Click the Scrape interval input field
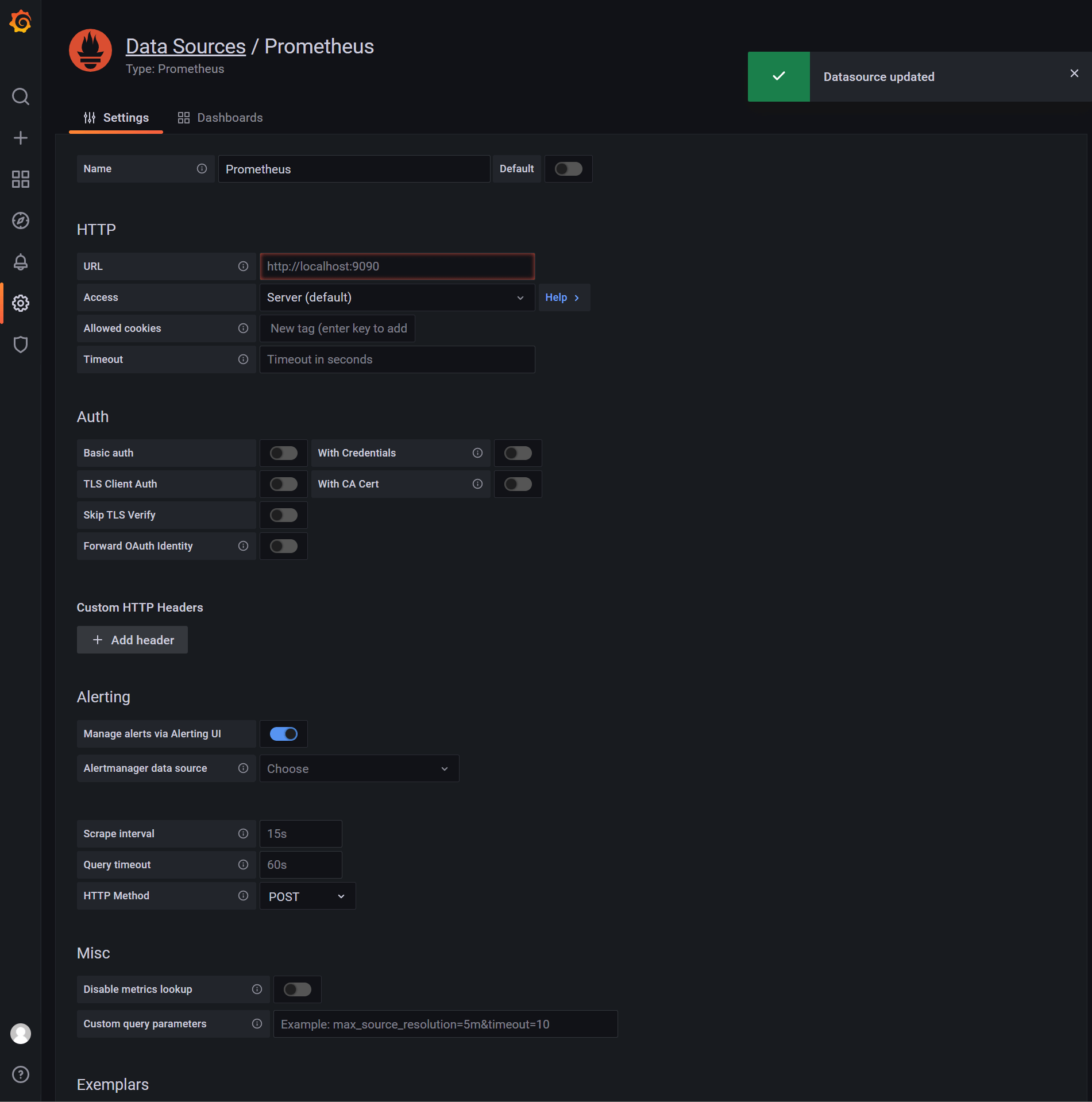1092x1102 pixels. (301, 834)
